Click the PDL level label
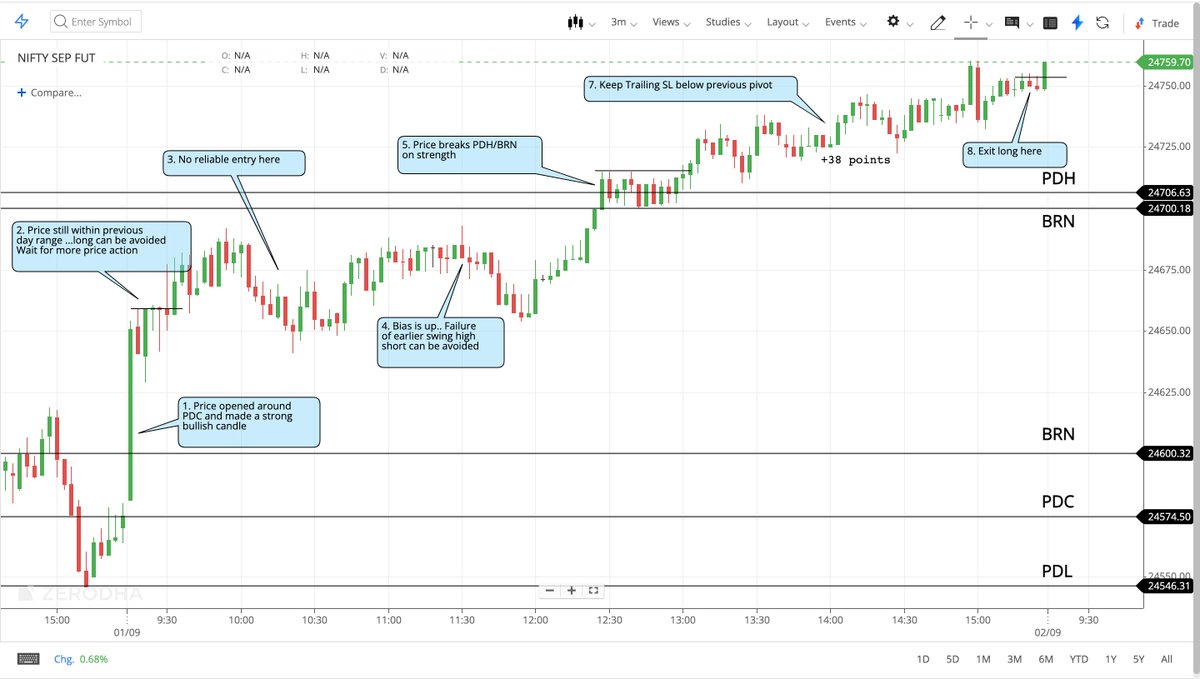 (1056, 571)
